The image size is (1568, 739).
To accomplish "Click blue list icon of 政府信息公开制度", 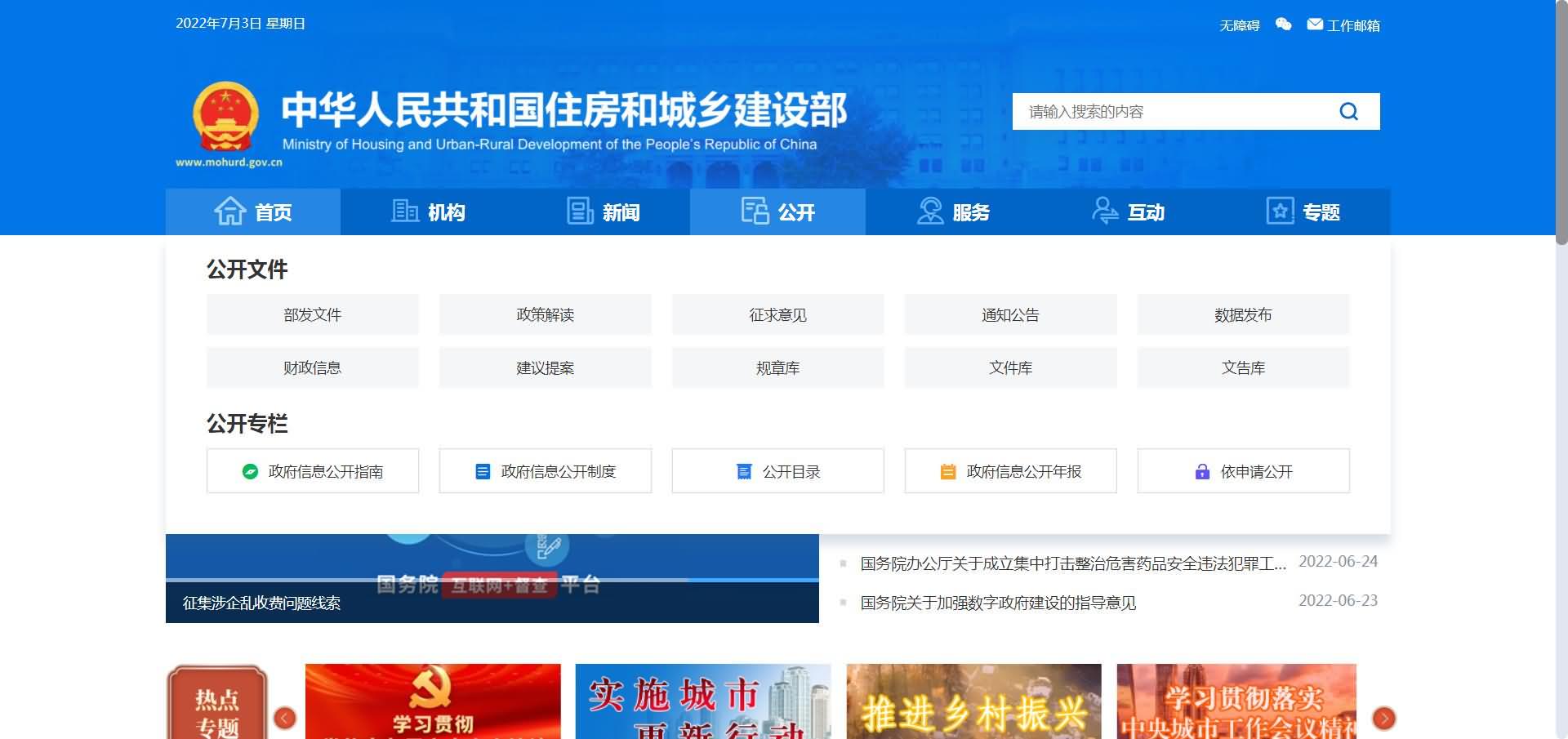I will [x=483, y=471].
